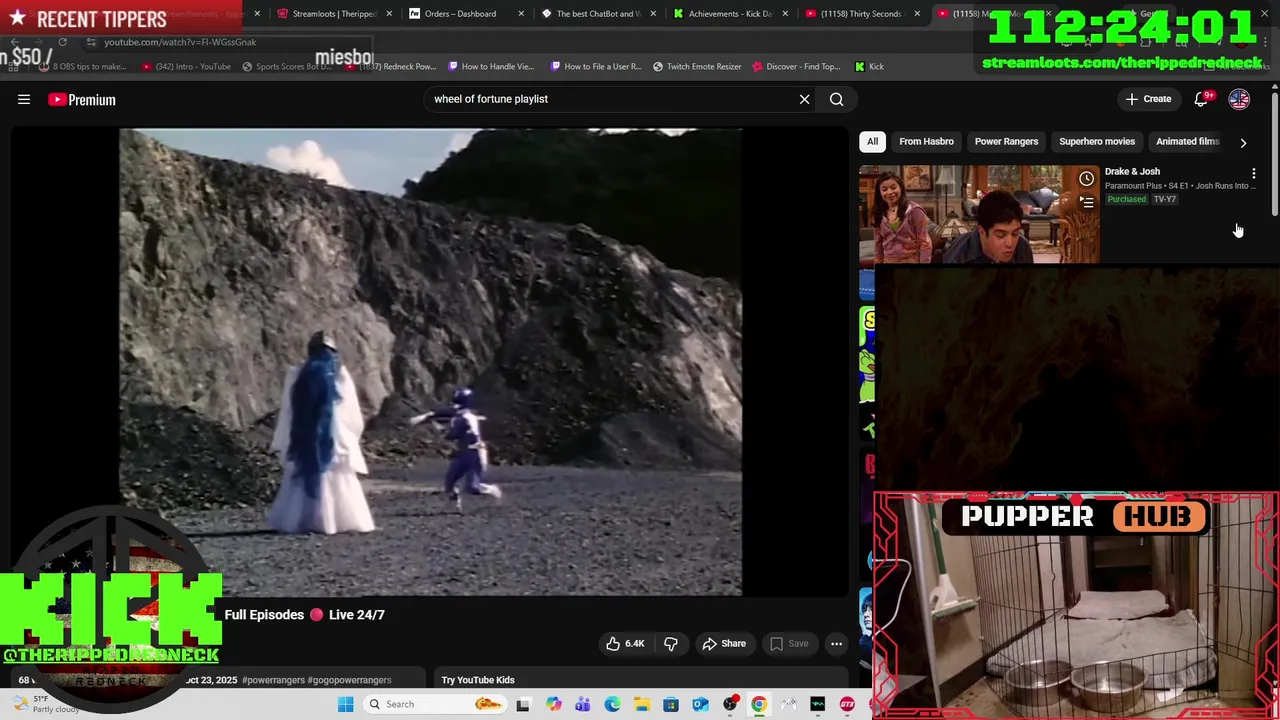Open the game controller app on the taskbar

tap(789, 704)
